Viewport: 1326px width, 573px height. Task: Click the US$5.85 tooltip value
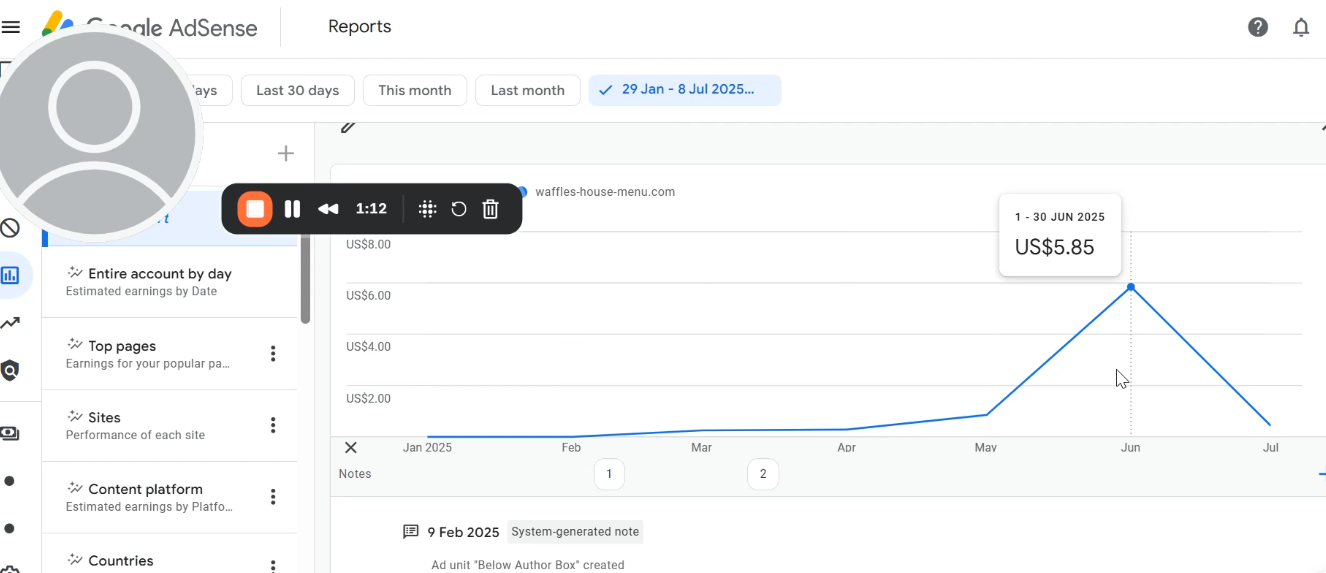pos(1054,247)
